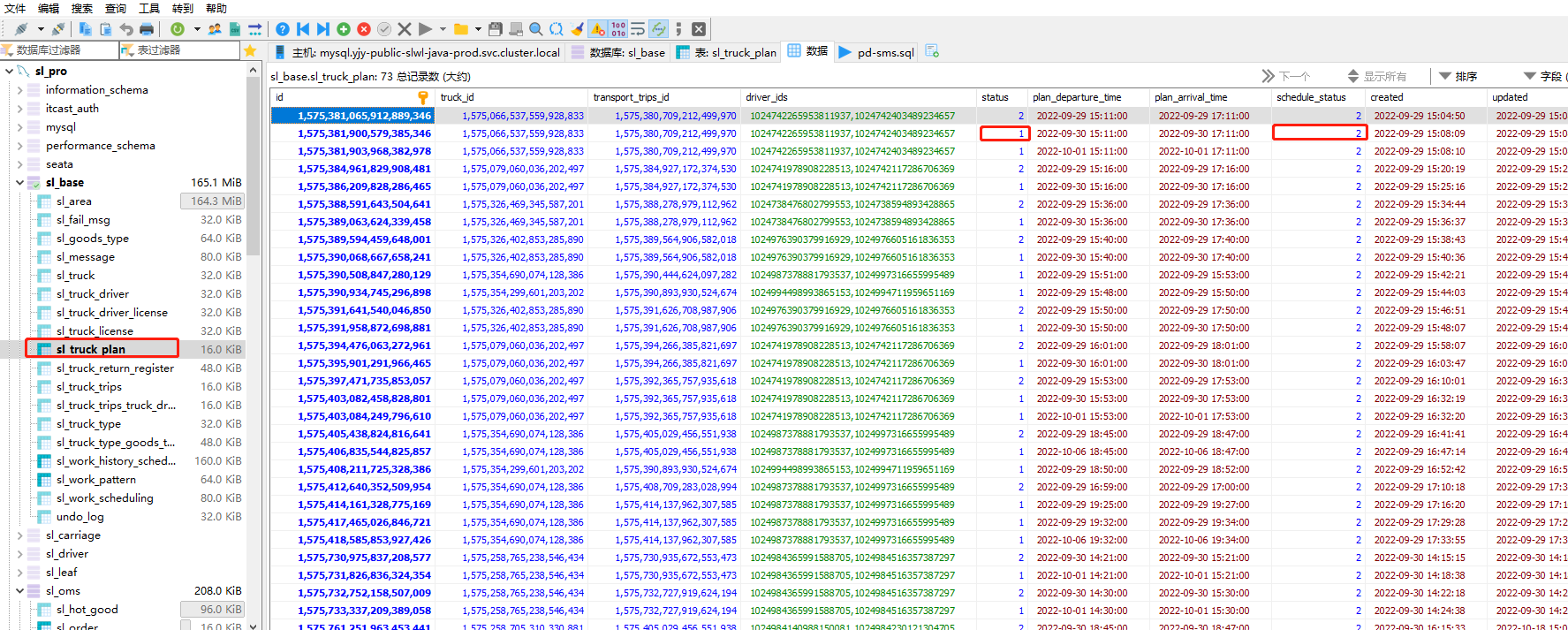The height and width of the screenshot is (630, 1568).
Task: Click the 显示所有 show all button
Action: pyautogui.click(x=1376, y=77)
